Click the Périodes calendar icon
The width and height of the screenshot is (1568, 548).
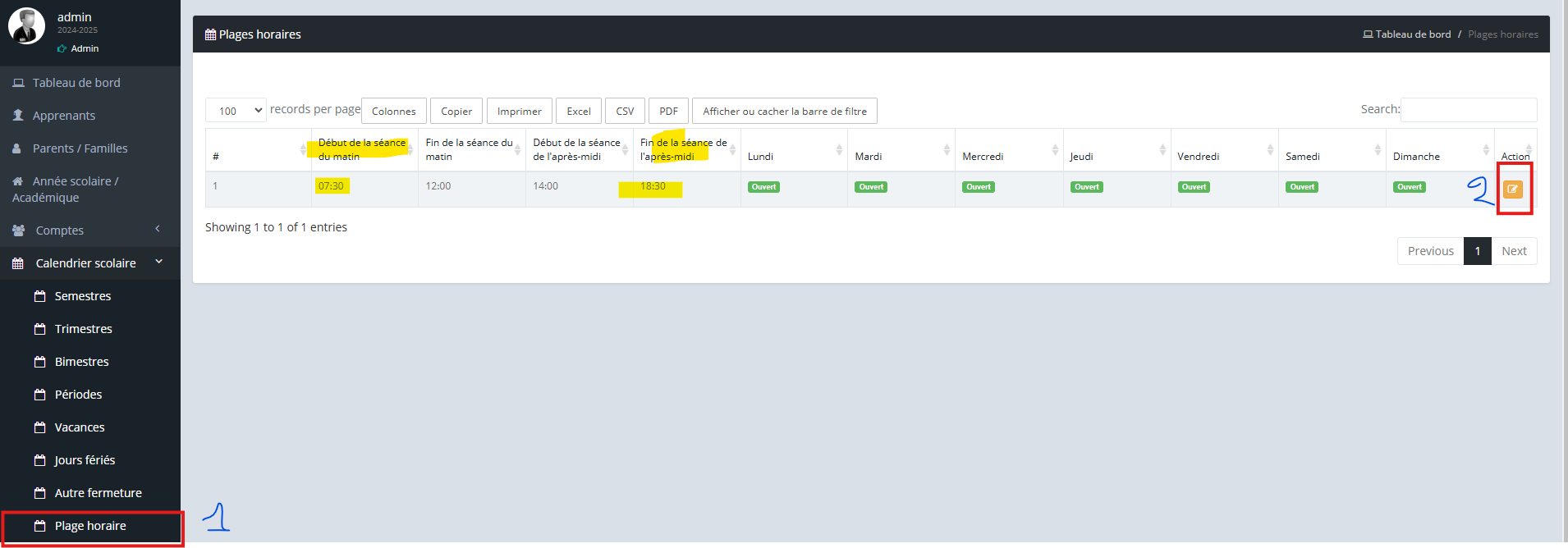(x=39, y=395)
